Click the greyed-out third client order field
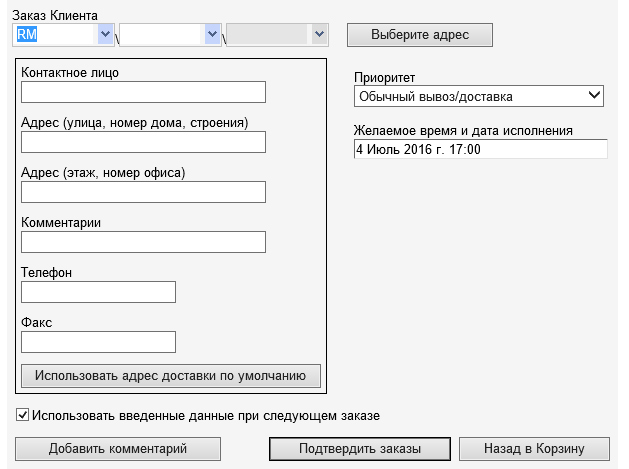 pos(266,35)
